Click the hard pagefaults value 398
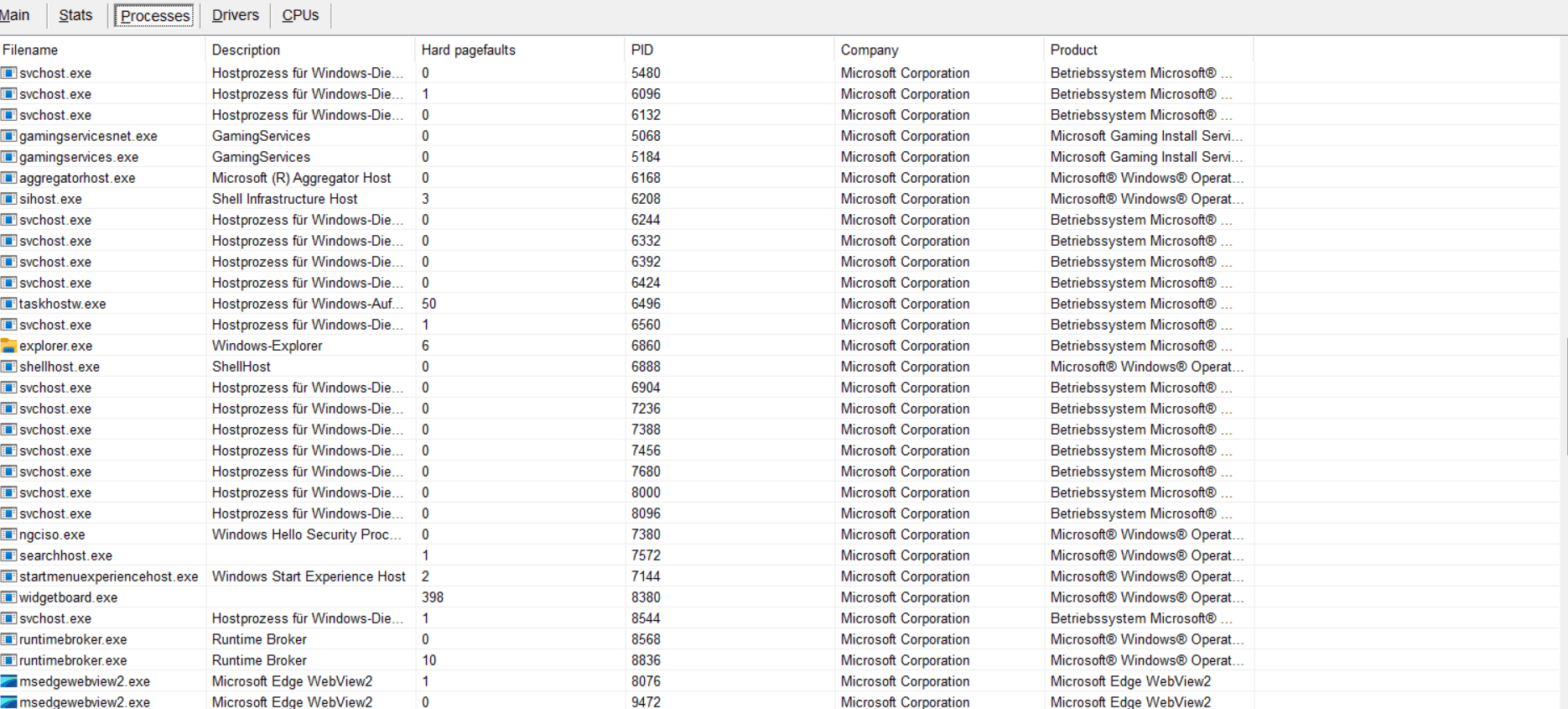 [433, 597]
